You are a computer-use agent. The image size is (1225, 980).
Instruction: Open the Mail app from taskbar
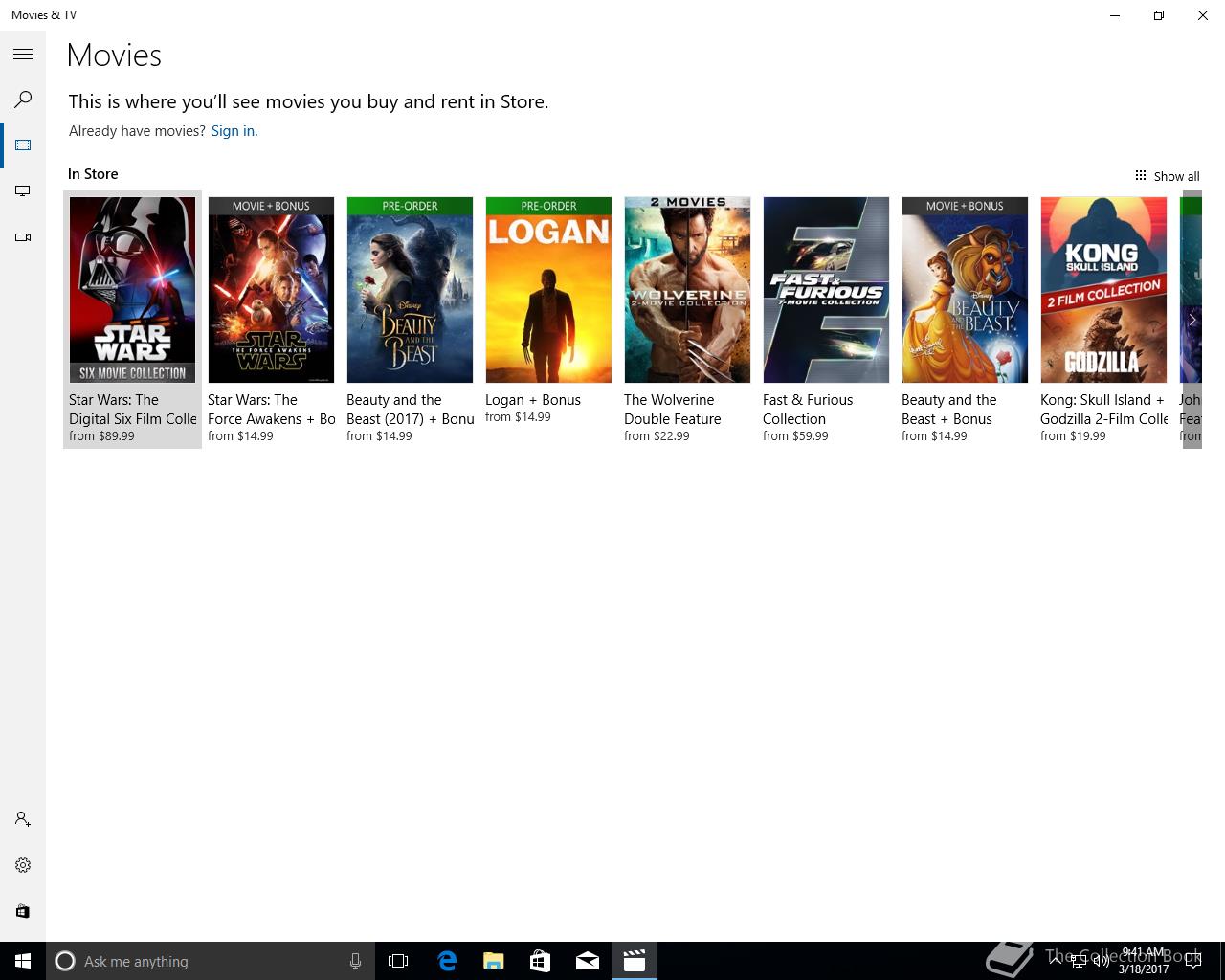[x=588, y=961]
